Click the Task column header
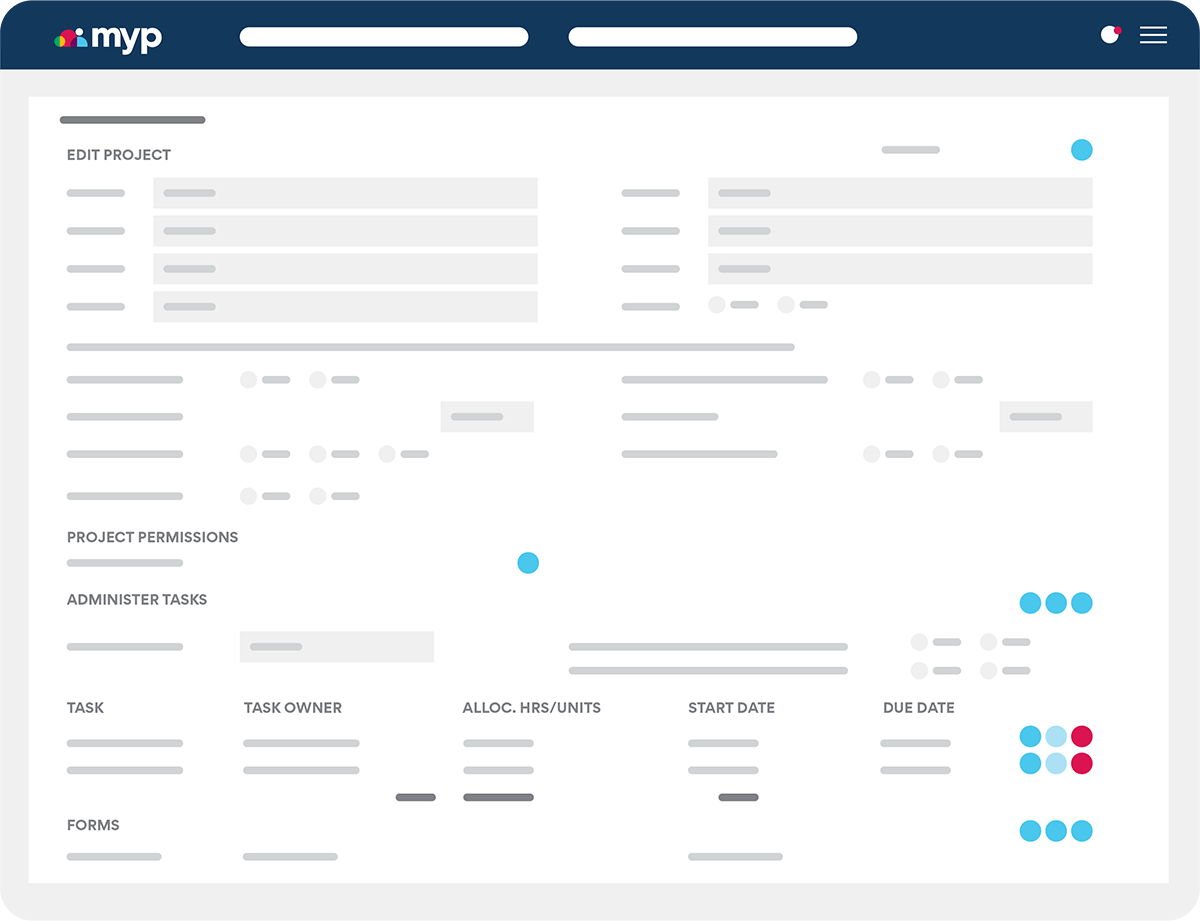This screenshot has height=921, width=1200. point(86,708)
